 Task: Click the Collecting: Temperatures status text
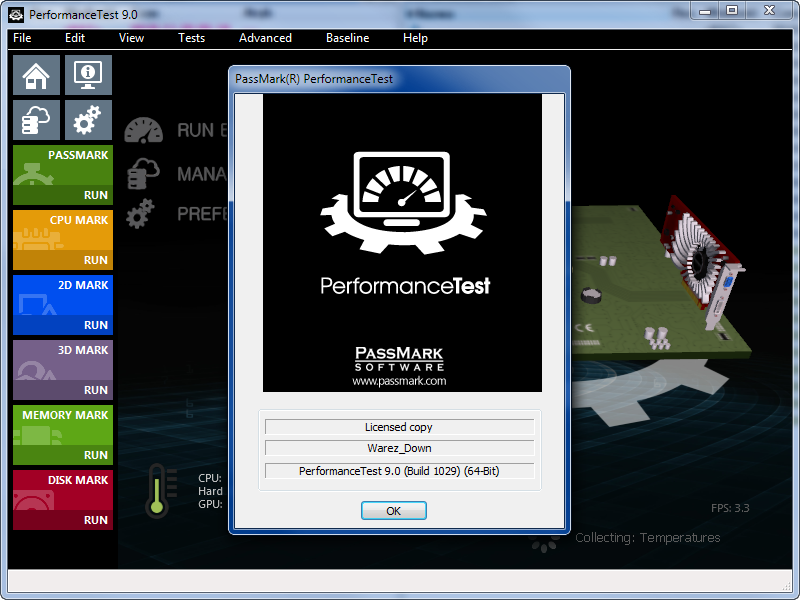[x=647, y=538]
